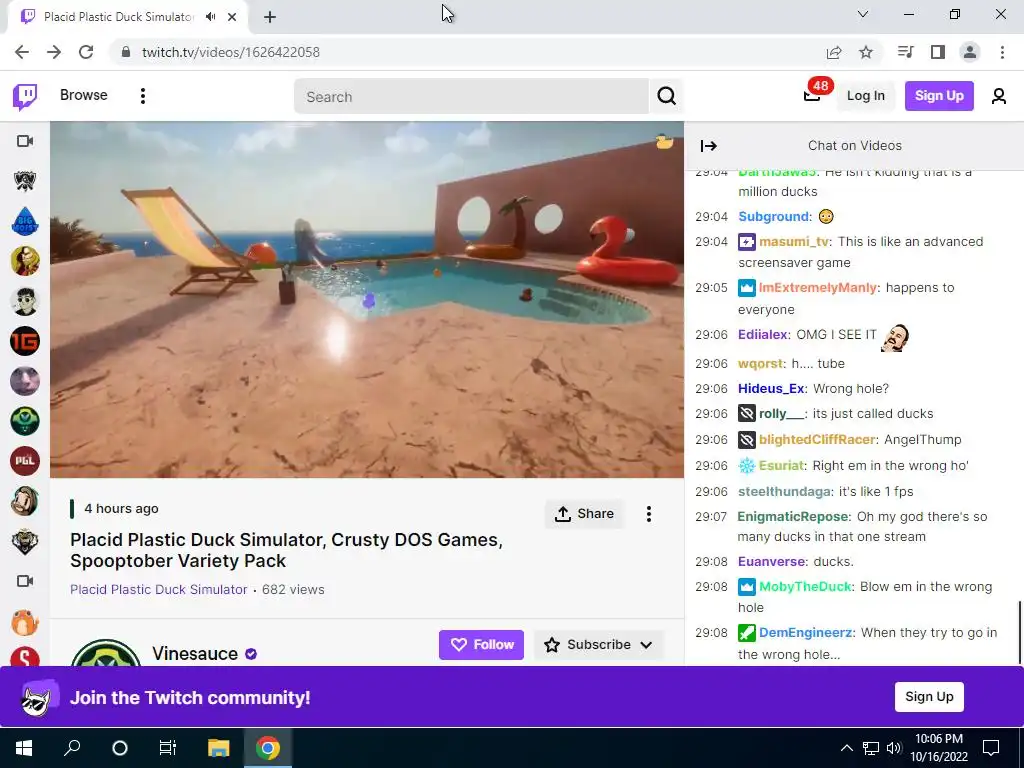
Task: Click username steelthundaga in chat
Action: pyautogui.click(x=784, y=491)
